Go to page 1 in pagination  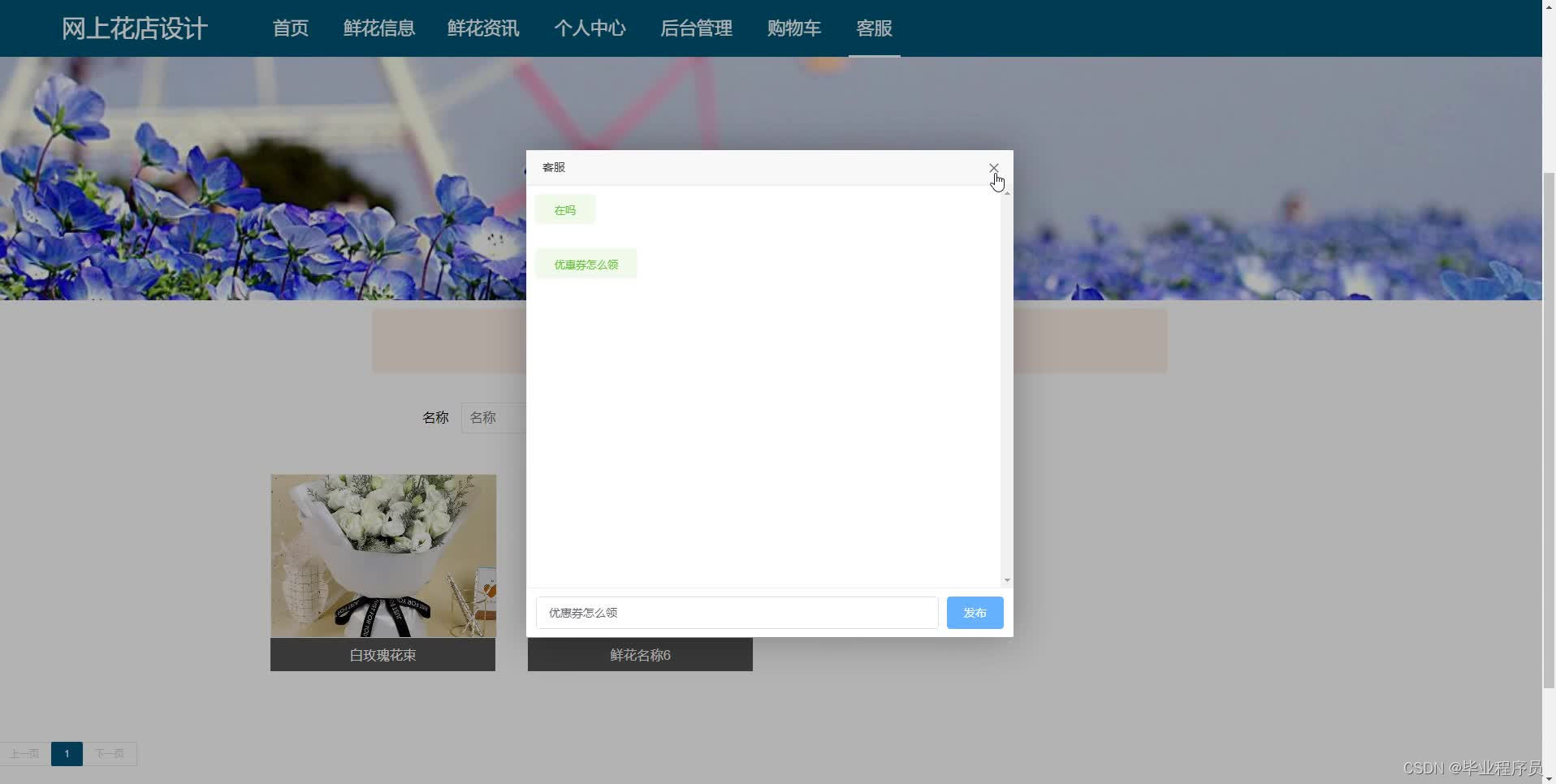pos(67,754)
